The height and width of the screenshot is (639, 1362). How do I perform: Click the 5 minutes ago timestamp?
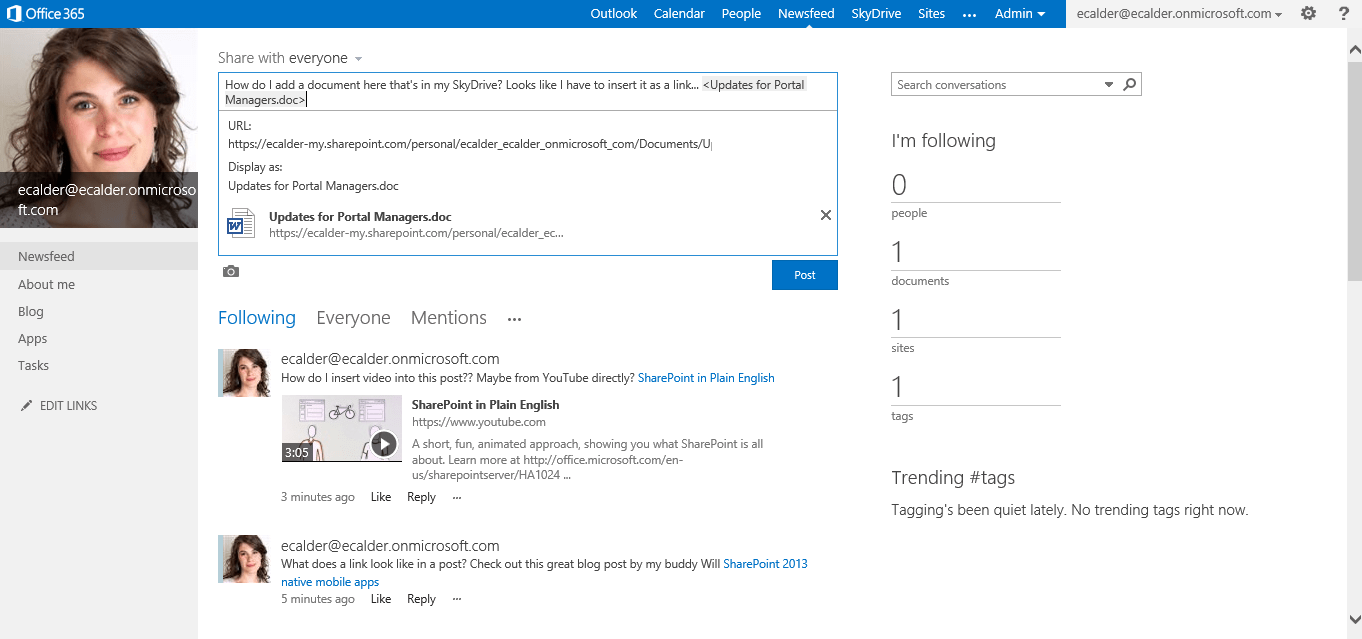[318, 599]
